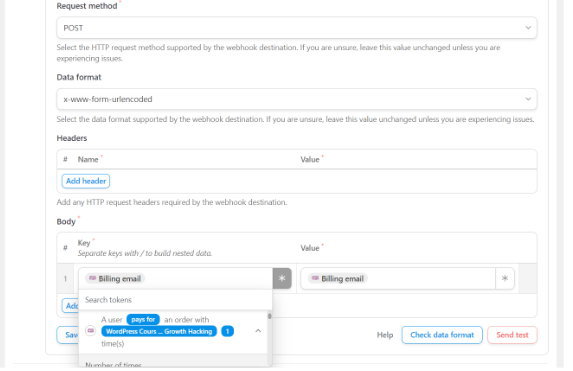Collapse the trigger token group chevron
This screenshot has width=573, height=371.
tap(258, 331)
